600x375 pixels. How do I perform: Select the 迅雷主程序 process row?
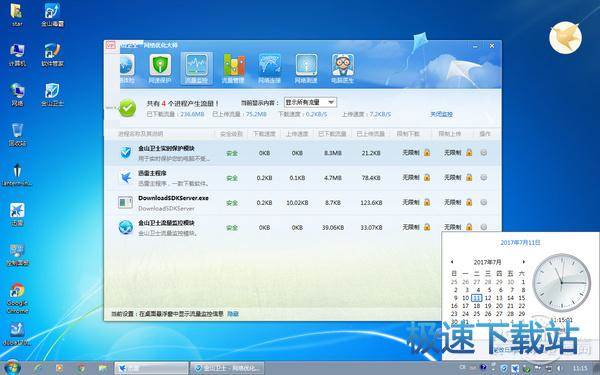pos(302,178)
